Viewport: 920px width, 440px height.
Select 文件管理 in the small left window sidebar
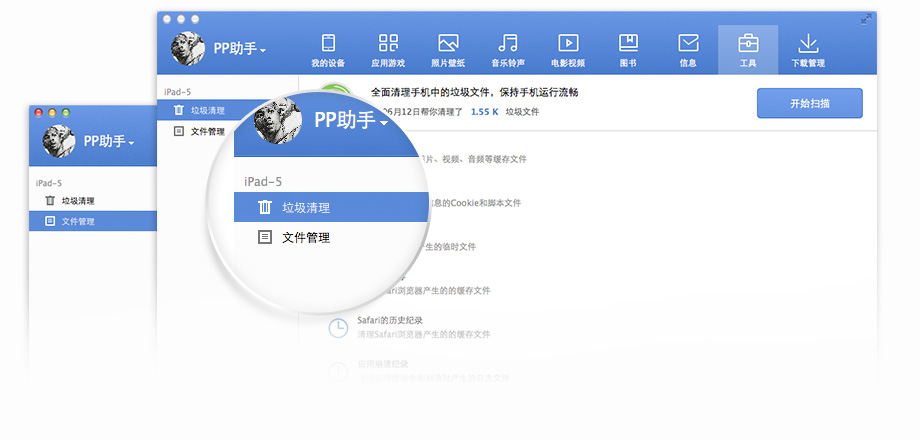click(x=78, y=221)
